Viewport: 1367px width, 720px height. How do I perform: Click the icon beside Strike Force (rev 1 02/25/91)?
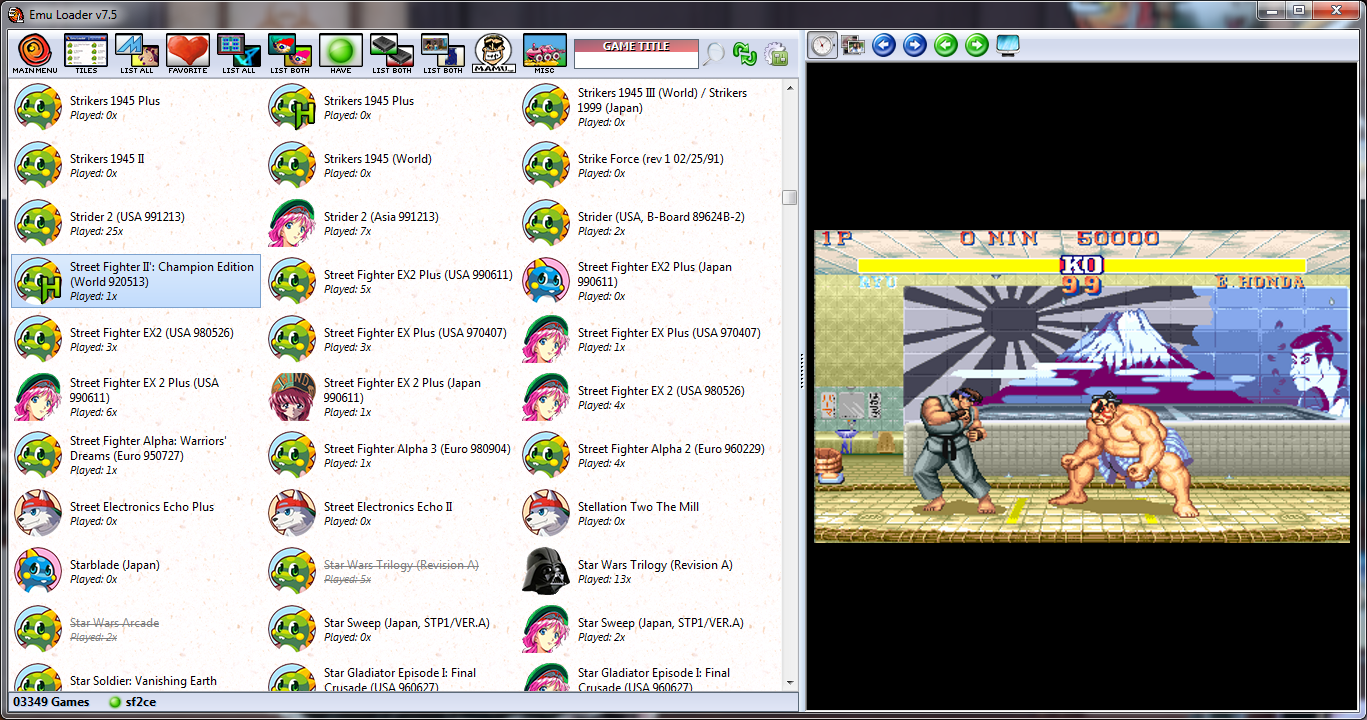(546, 166)
